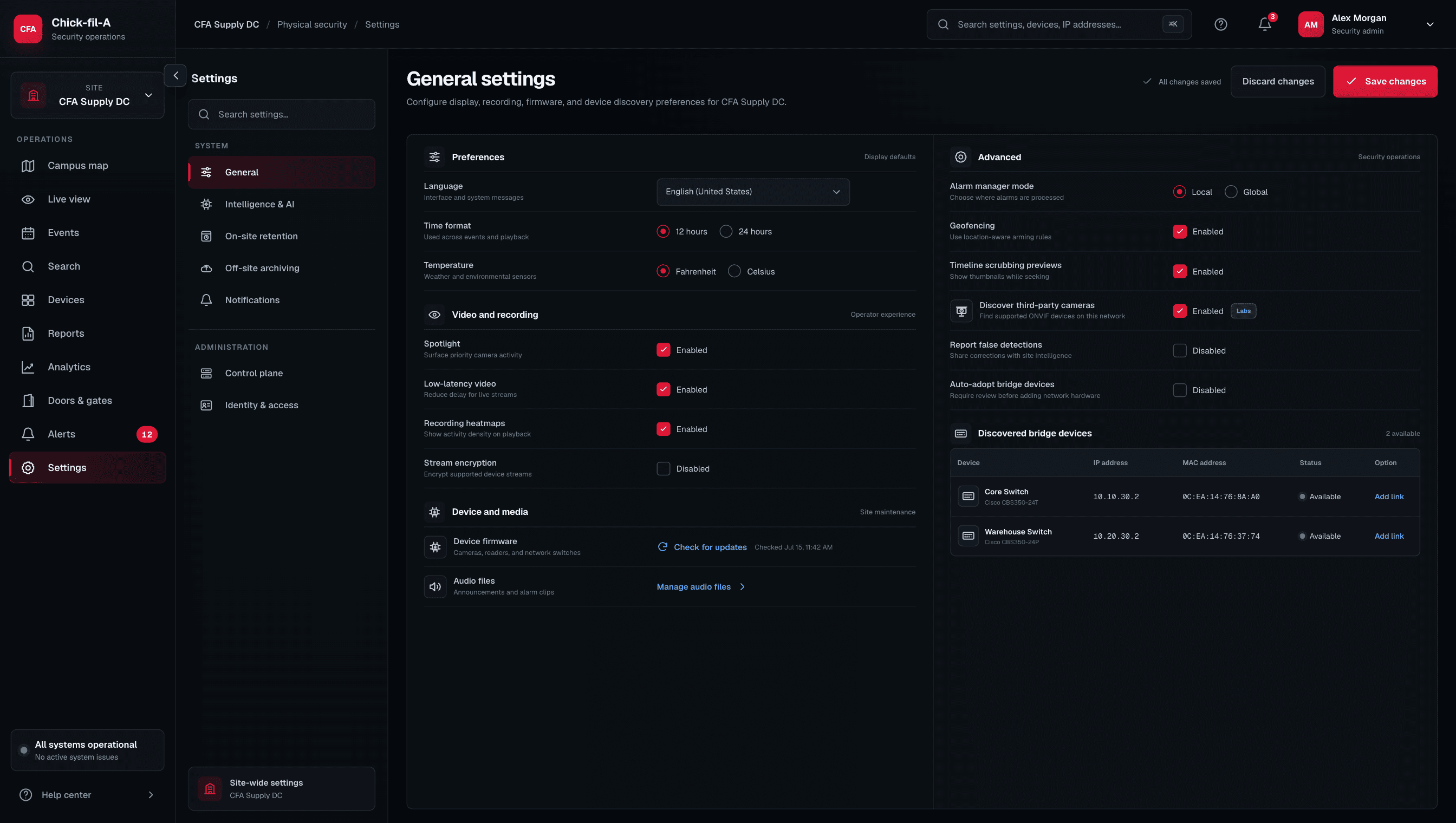The width and height of the screenshot is (1456, 823).
Task: Click the refresh icon beside Check for updates
Action: (x=662, y=547)
